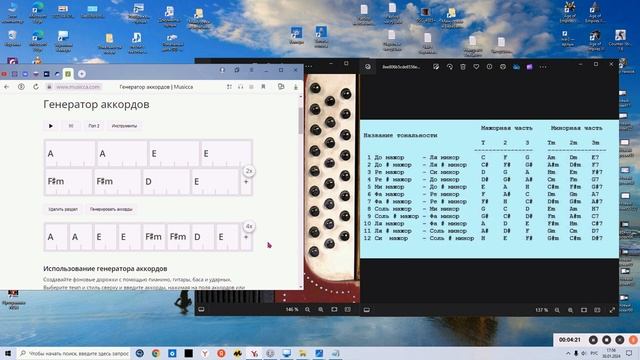Click the taskbar search box
Screen dimensions: 640x360
pyautogui.click(x=74, y=353)
